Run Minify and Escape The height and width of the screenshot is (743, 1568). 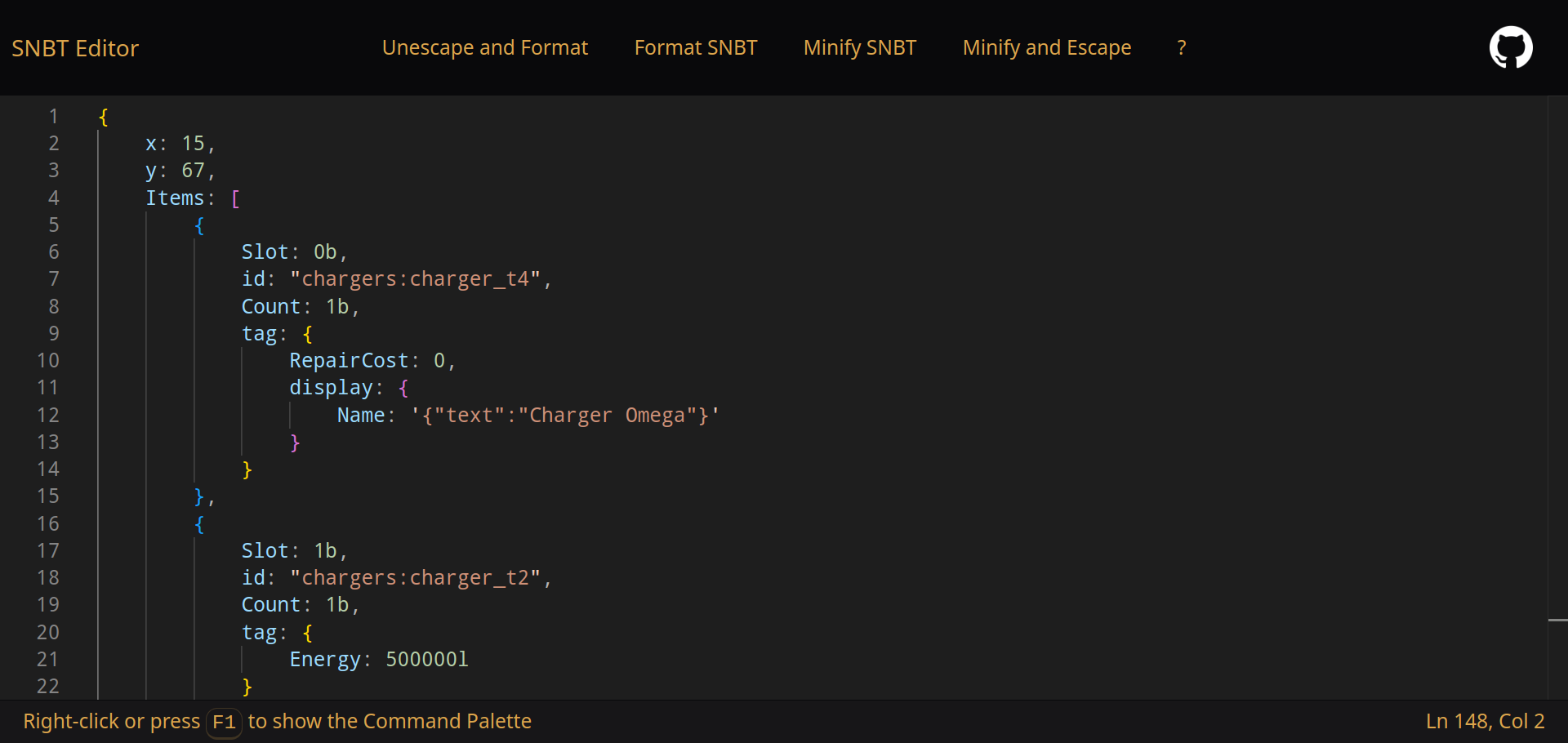click(x=1047, y=47)
